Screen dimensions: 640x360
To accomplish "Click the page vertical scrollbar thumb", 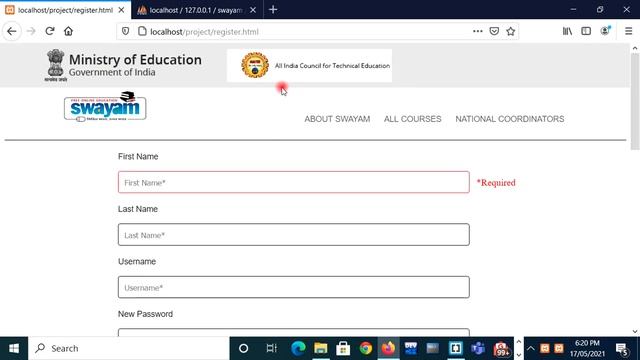I will tap(635, 101).
